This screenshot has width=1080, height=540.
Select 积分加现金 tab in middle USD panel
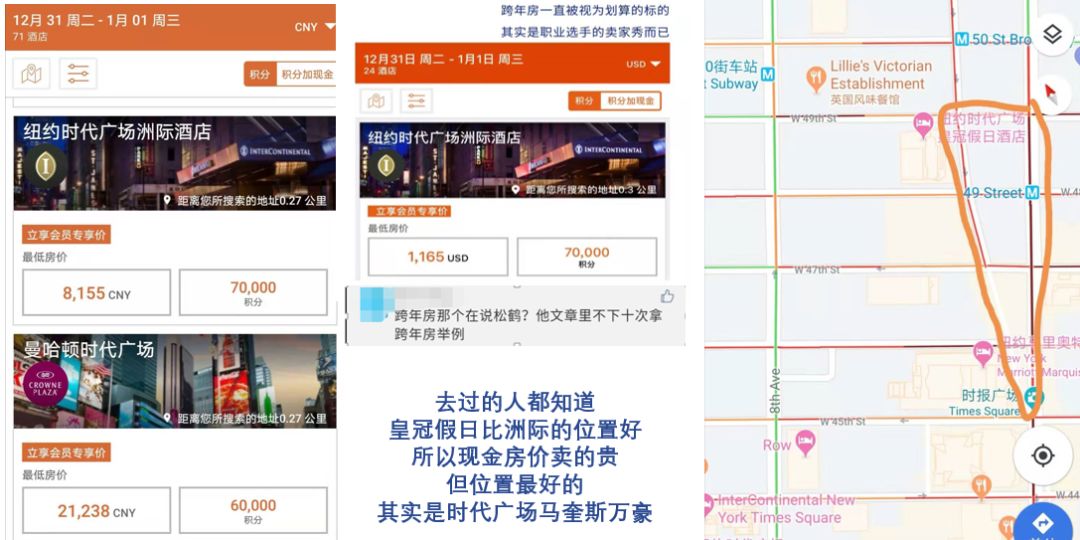click(630, 101)
